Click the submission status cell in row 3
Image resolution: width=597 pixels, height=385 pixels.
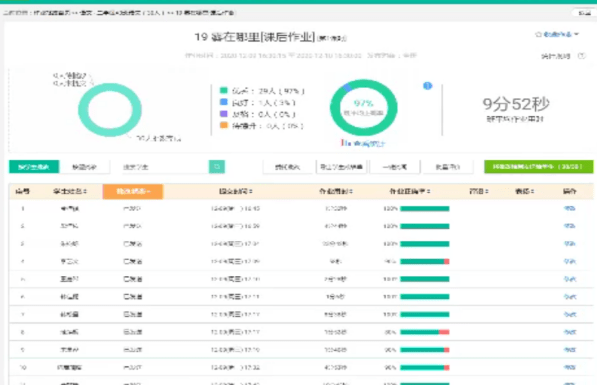[x=132, y=244]
